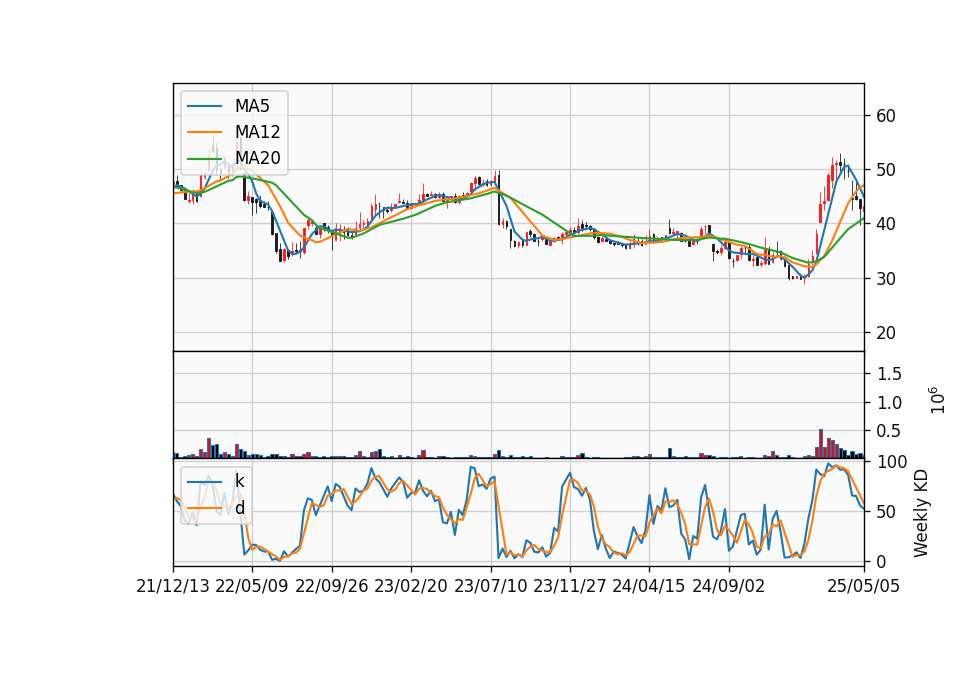Click the tallest volume bar near 2025
This screenshot has height=690, width=960.
[x=821, y=444]
